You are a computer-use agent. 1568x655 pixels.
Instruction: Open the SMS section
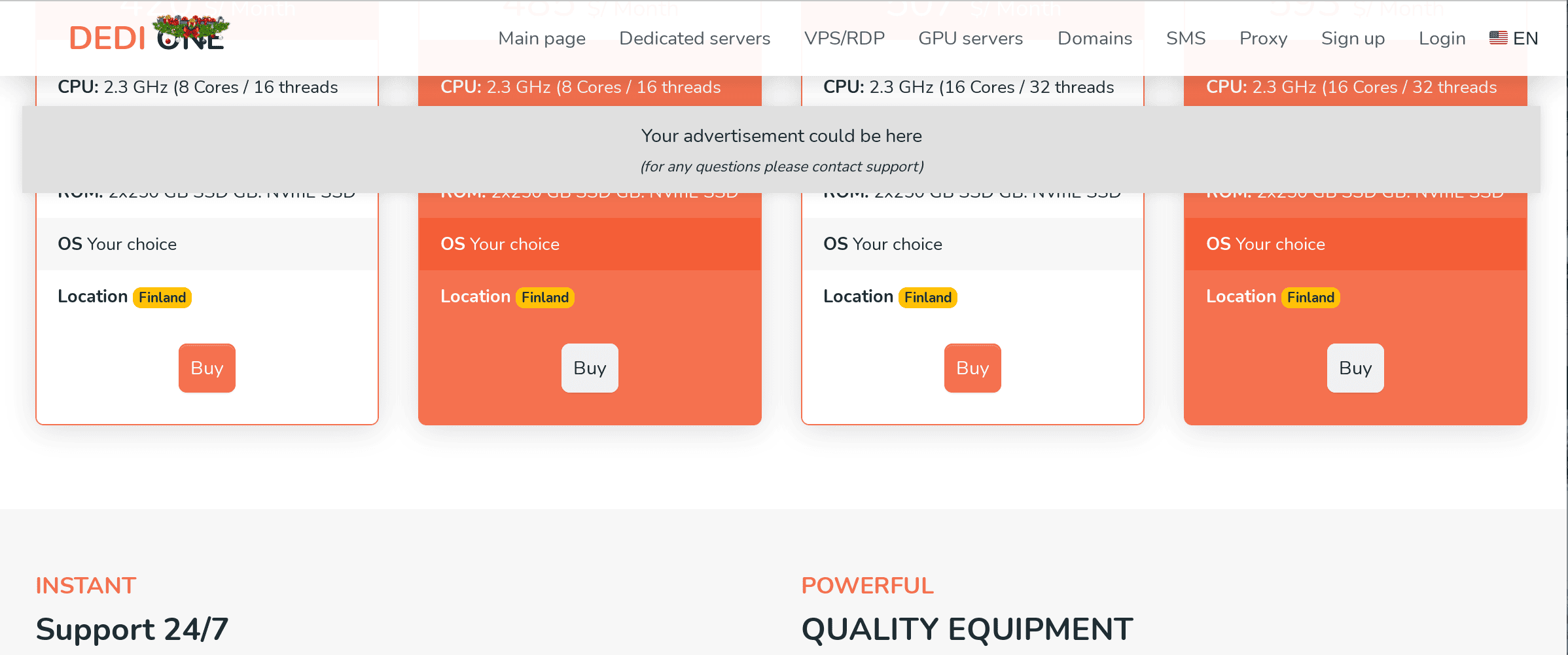click(1186, 38)
